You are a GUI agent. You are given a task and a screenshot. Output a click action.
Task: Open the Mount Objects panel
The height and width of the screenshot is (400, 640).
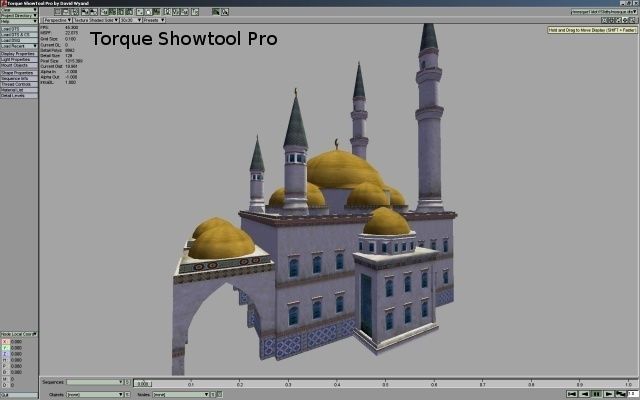click(19, 65)
